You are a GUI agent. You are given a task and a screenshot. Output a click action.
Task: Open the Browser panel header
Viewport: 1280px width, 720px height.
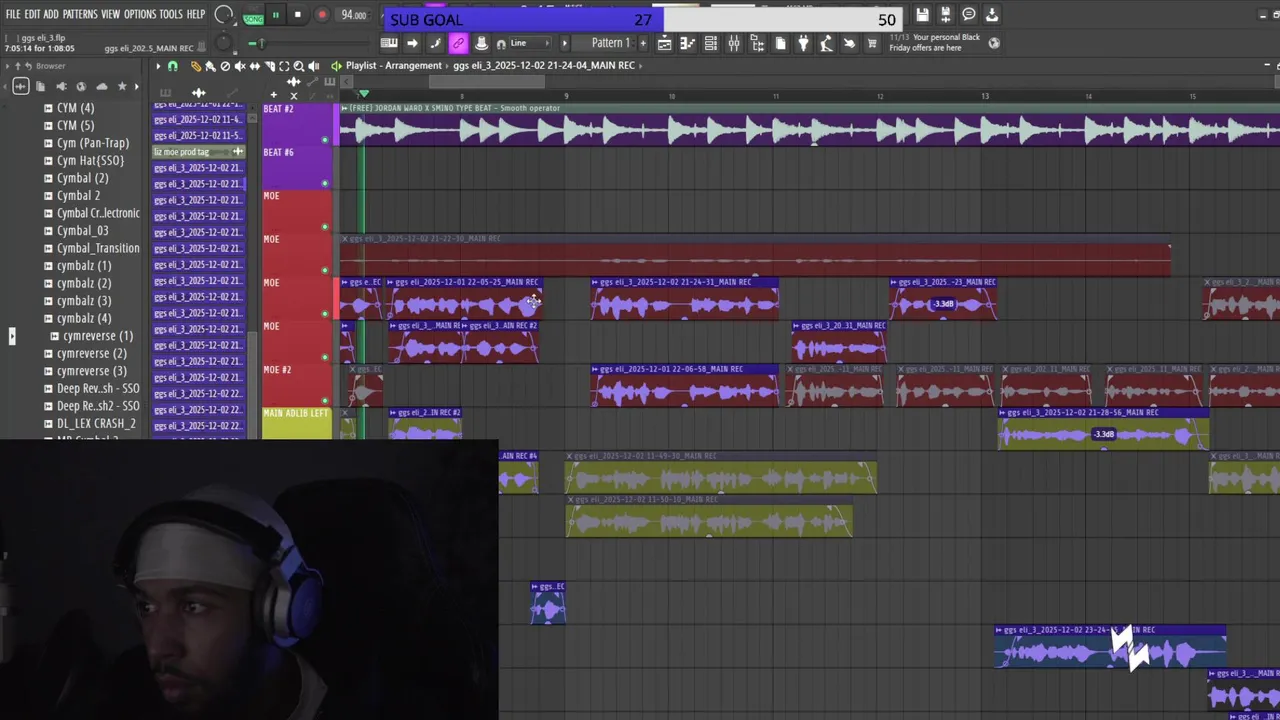50,66
